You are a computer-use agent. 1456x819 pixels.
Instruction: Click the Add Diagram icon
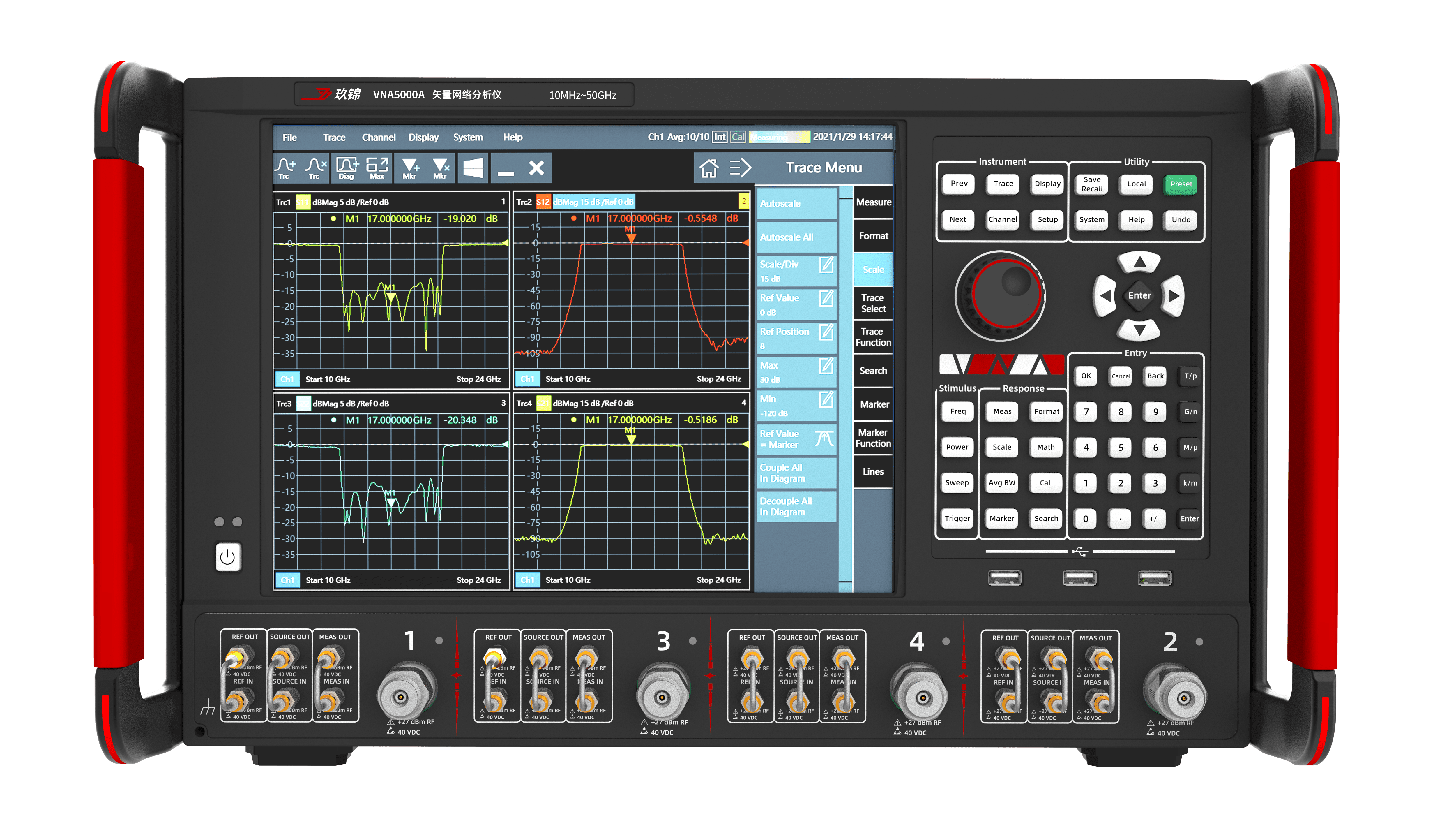[x=347, y=168]
